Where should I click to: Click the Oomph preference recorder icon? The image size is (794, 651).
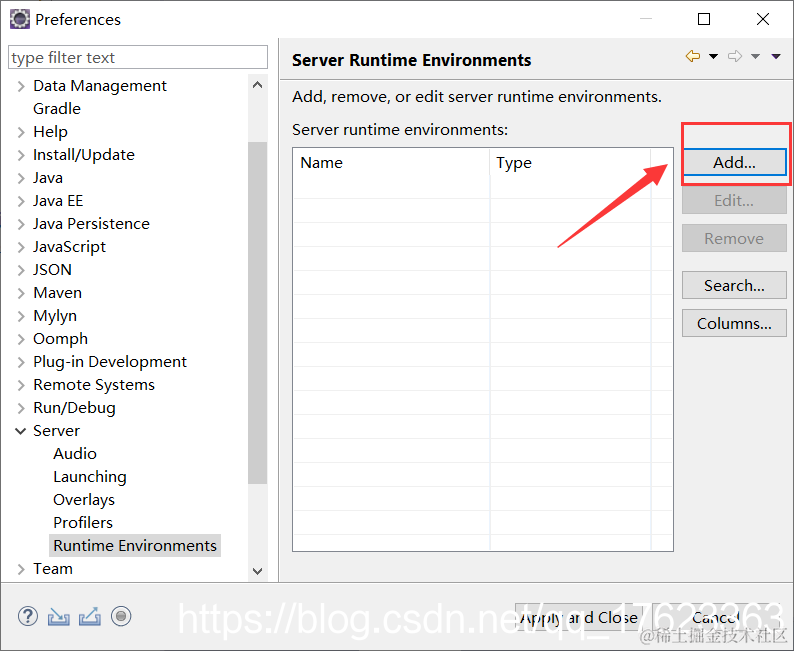(x=121, y=616)
